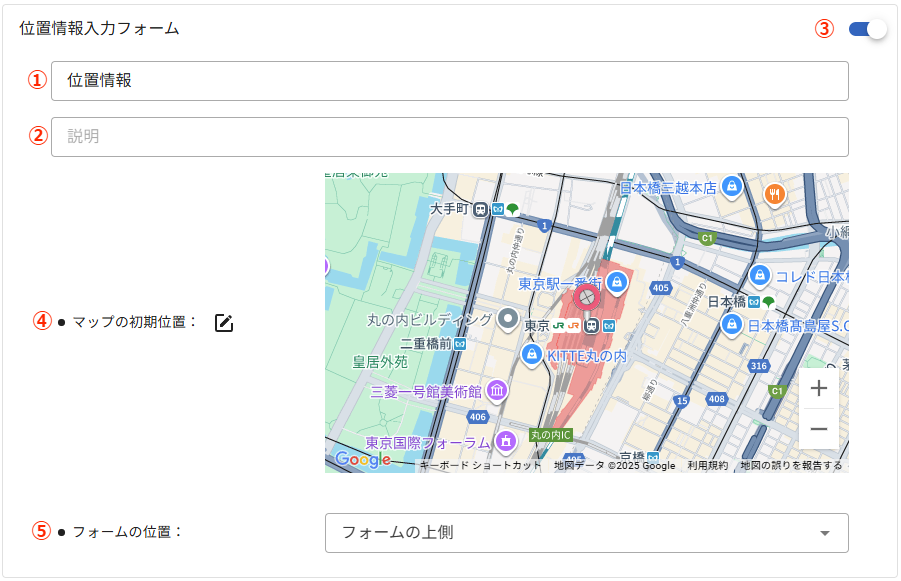The image size is (901, 581).
Task: Select the KITTE丸の内 shopping marker
Action: (532, 355)
